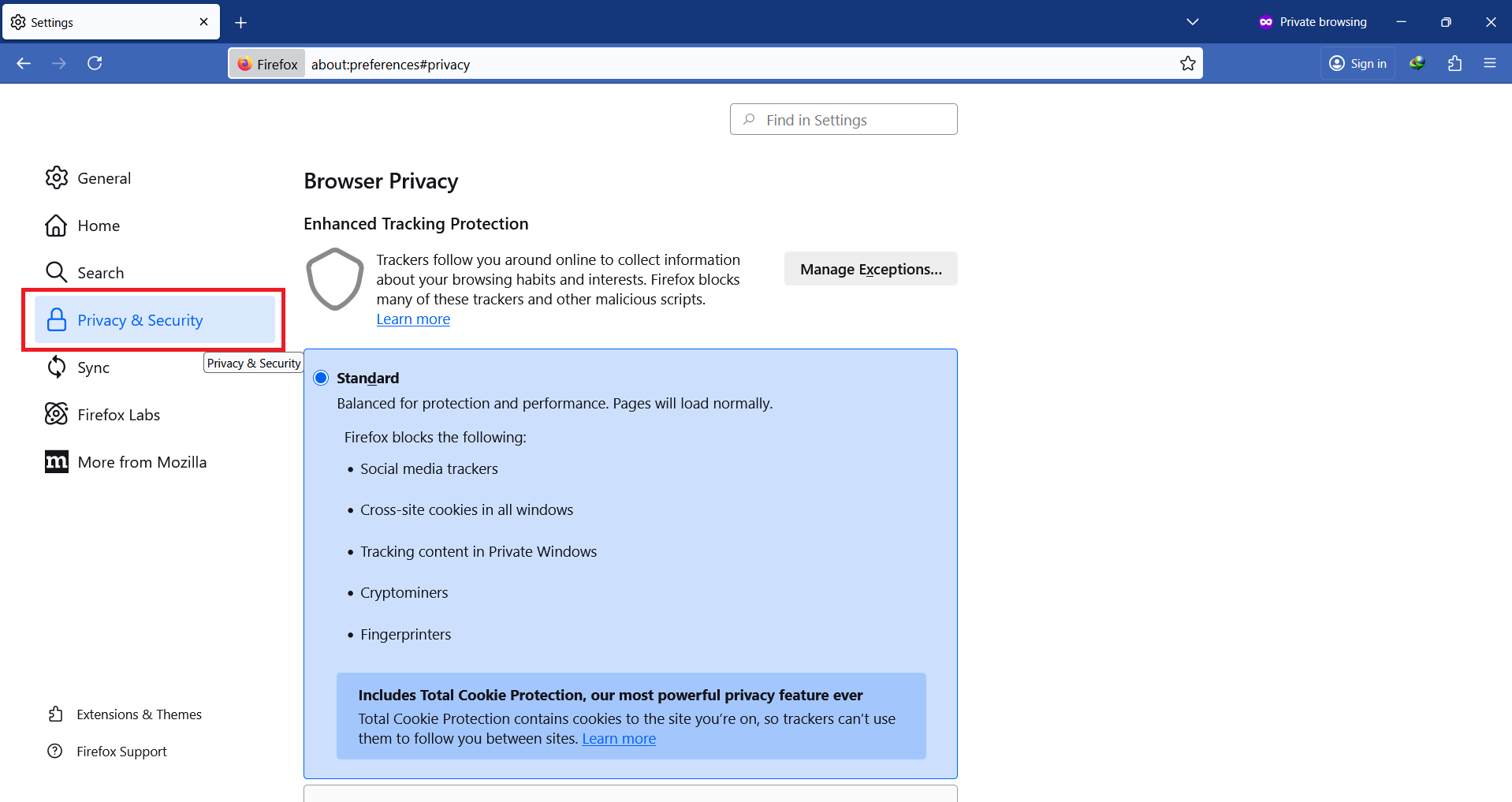This screenshot has height=802, width=1512.
Task: Open the Search settings category
Action: click(x=100, y=273)
